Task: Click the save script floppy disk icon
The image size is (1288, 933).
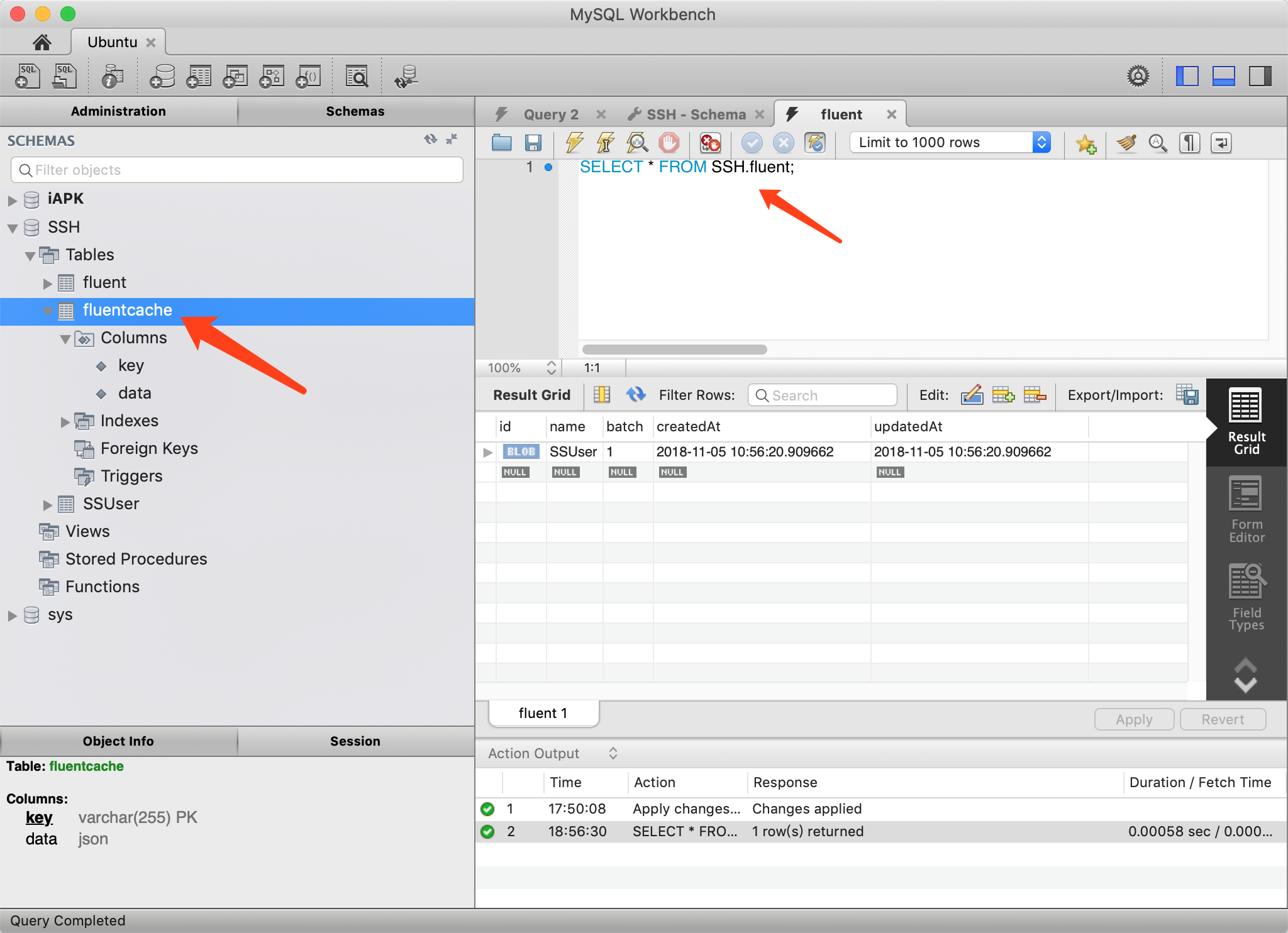Action: [x=533, y=143]
